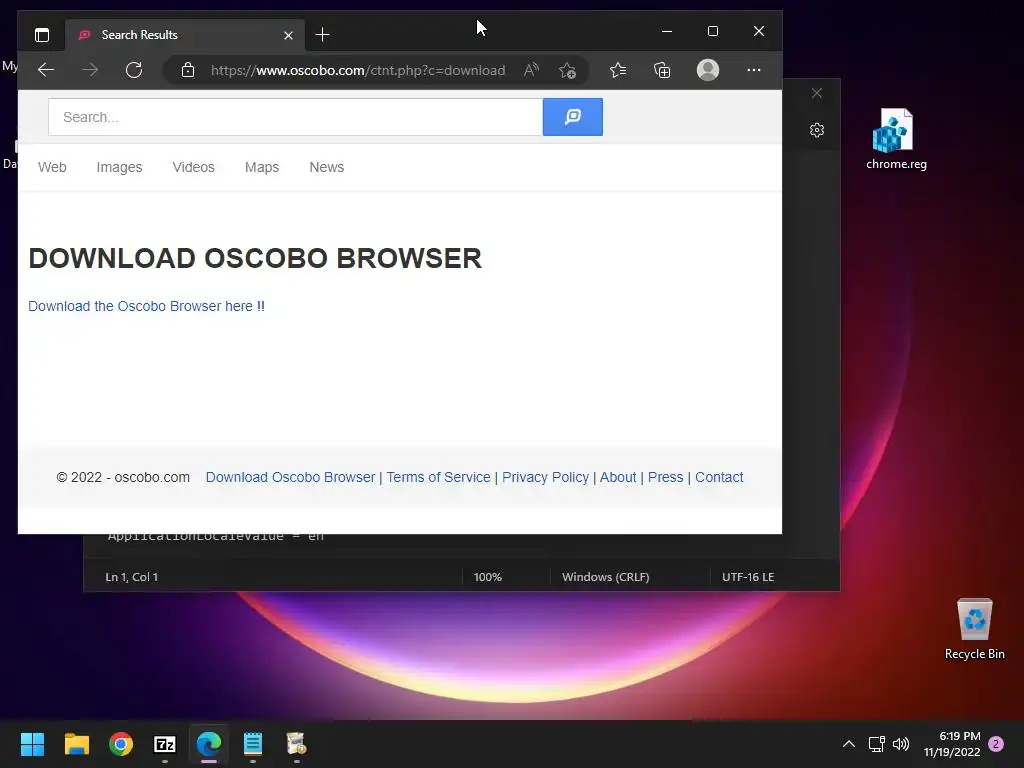Image resolution: width=1024 pixels, height=768 pixels.
Task: Click UTF-16 LE encoding in Notepad
Action: (x=748, y=577)
